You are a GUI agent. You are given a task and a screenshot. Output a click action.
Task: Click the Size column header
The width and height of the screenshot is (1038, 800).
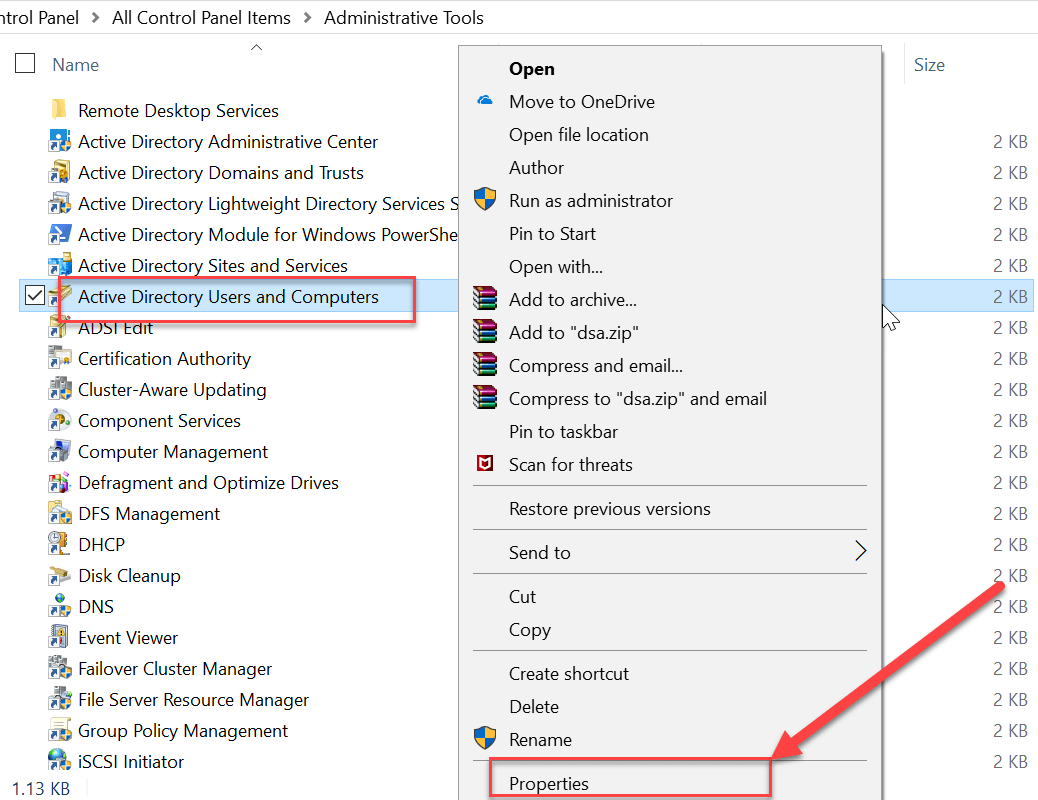[x=929, y=64]
